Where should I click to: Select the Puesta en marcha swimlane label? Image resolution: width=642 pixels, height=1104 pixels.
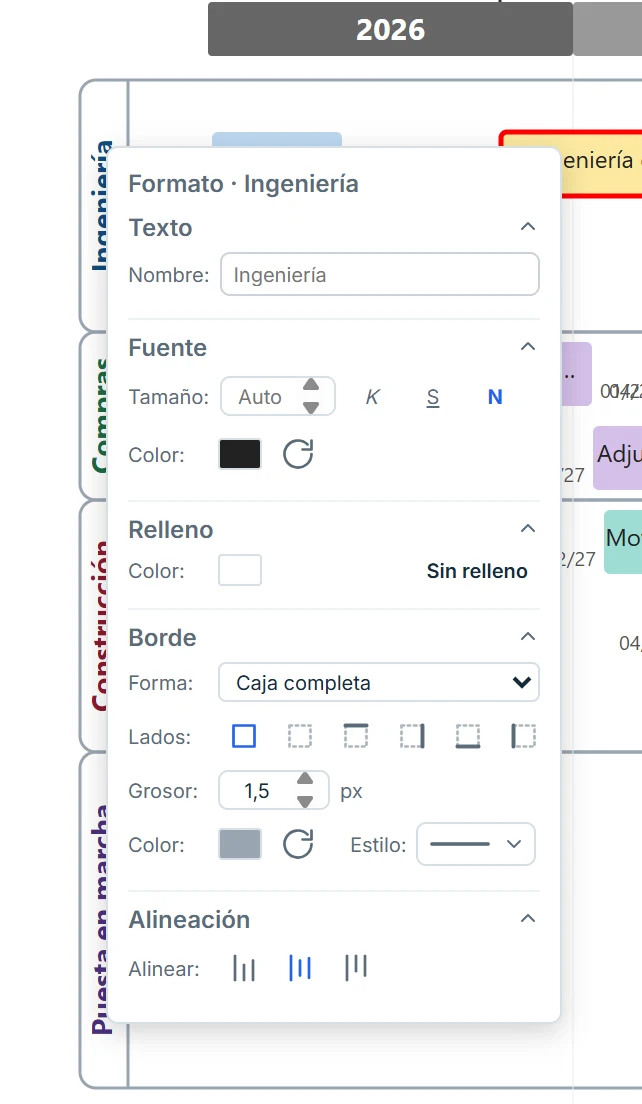tap(101, 919)
